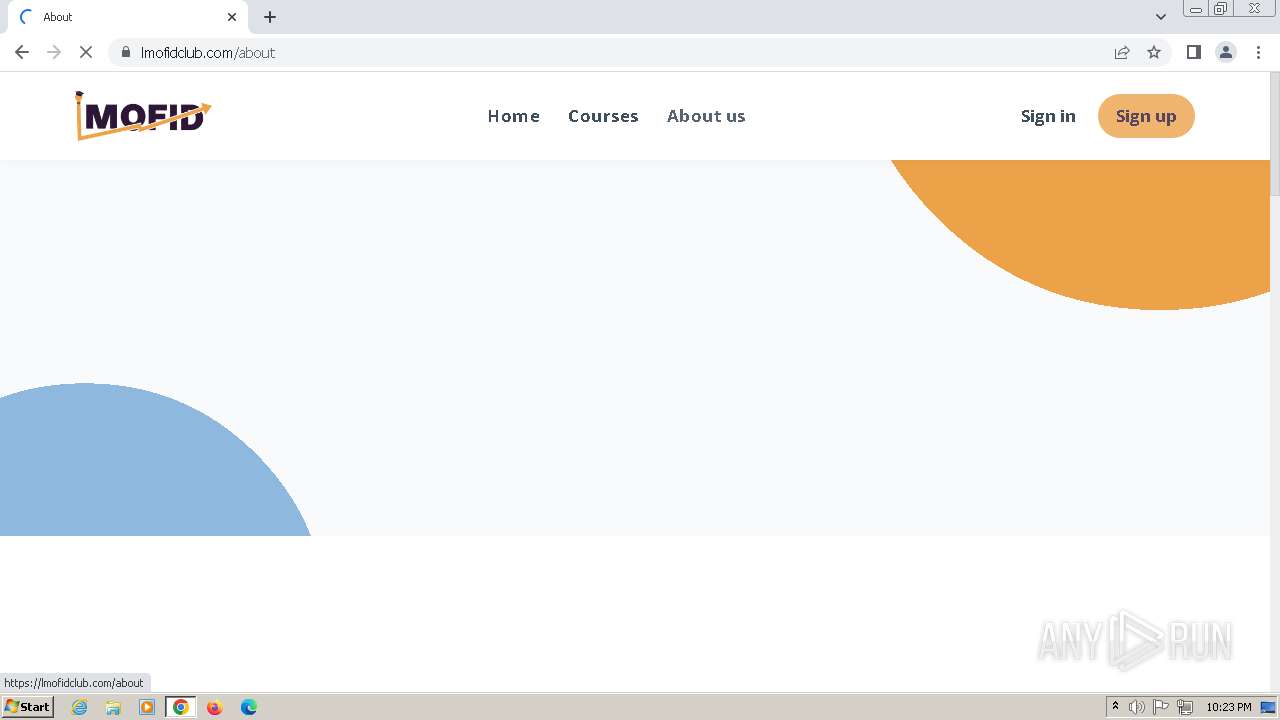Switch to Chrome in taskbar
Screen dimensions: 1280x720
181,707
